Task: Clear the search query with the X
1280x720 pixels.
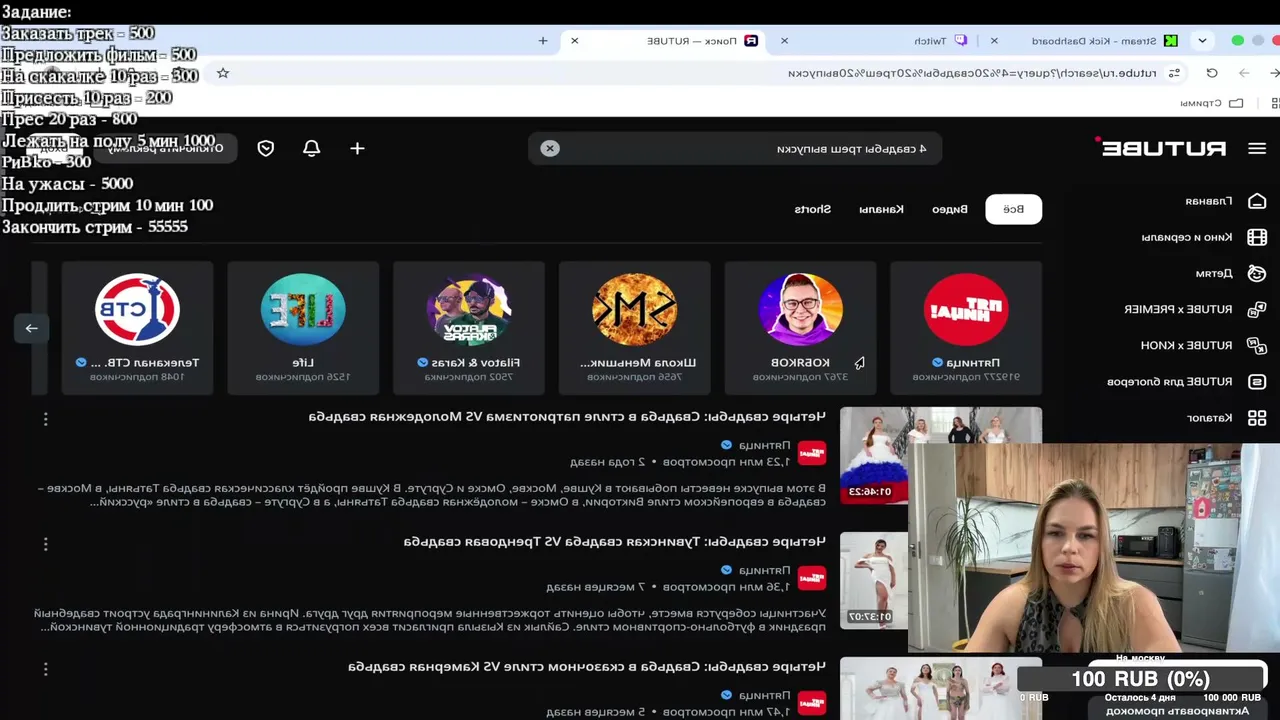Action: click(x=550, y=148)
